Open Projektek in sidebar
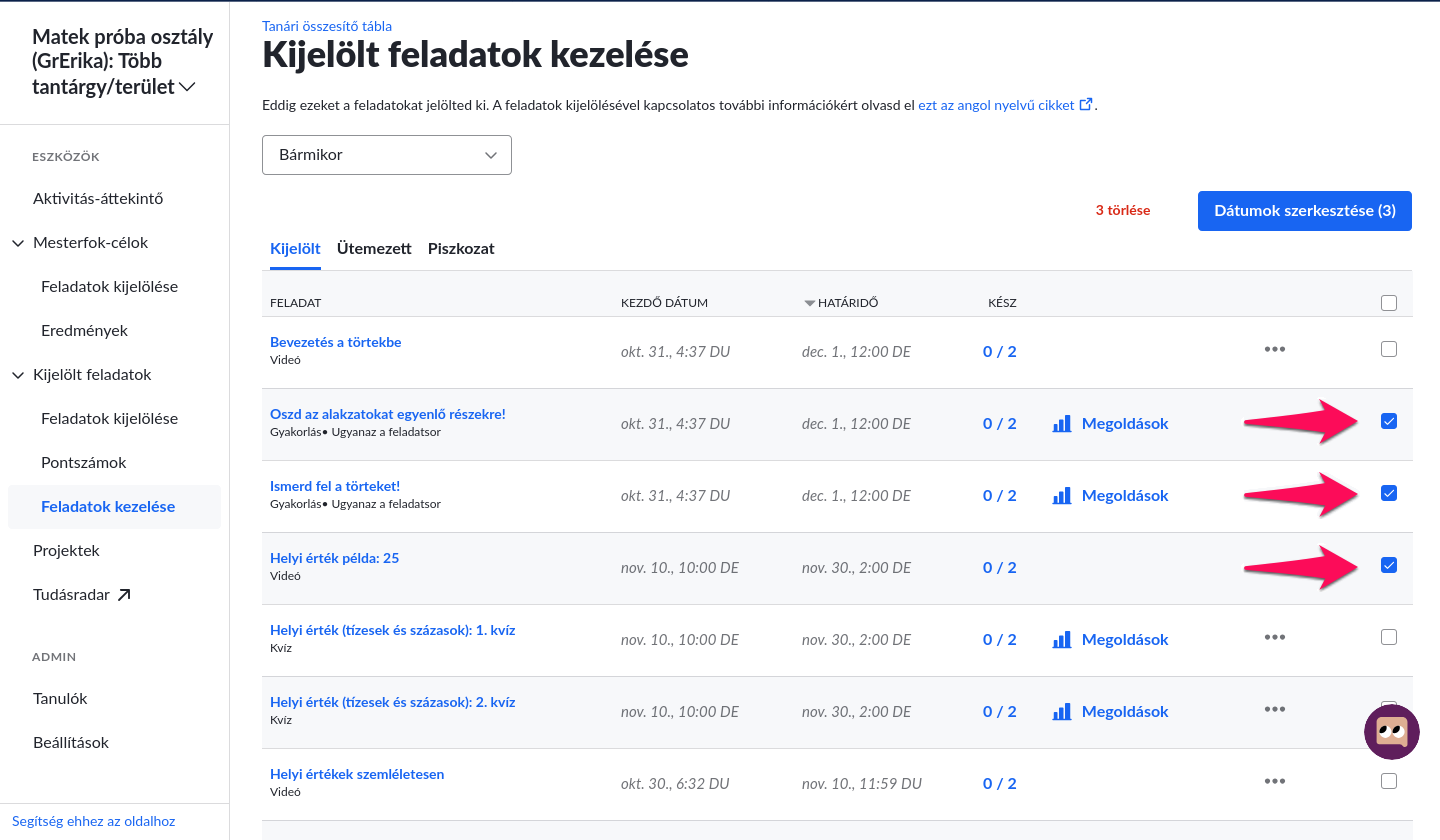This screenshot has height=840, width=1440. (66, 551)
